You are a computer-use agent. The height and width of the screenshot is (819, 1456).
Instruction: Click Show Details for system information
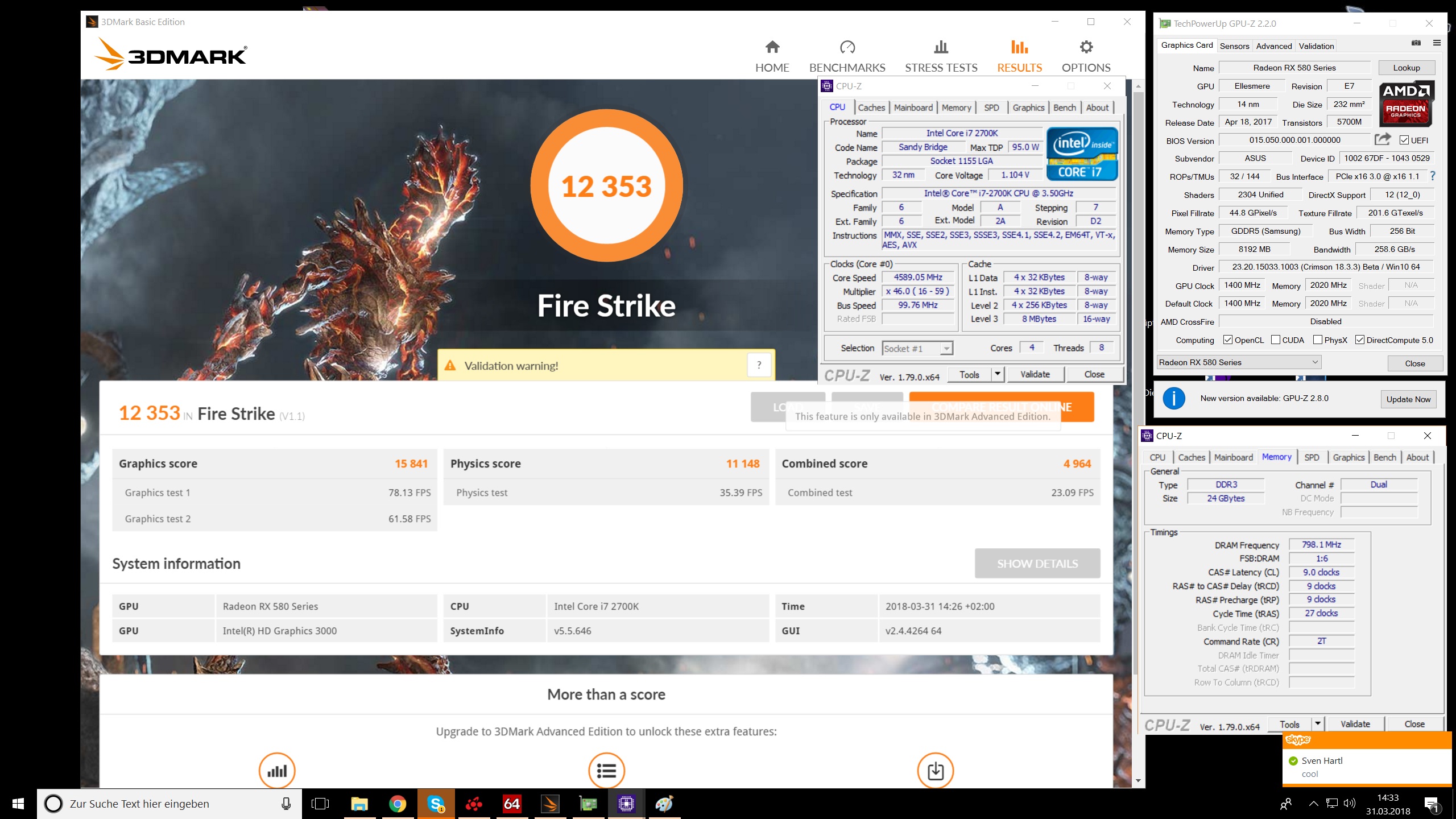(1037, 563)
